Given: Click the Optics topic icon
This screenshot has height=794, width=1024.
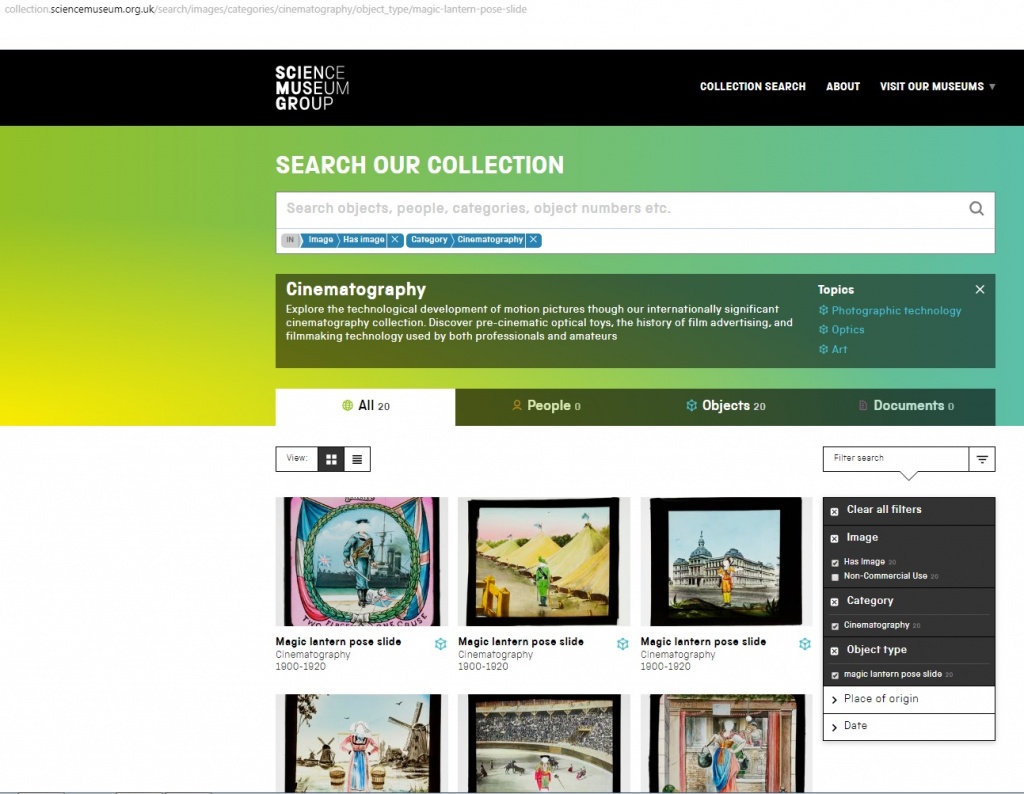Looking at the screenshot, I should (824, 330).
